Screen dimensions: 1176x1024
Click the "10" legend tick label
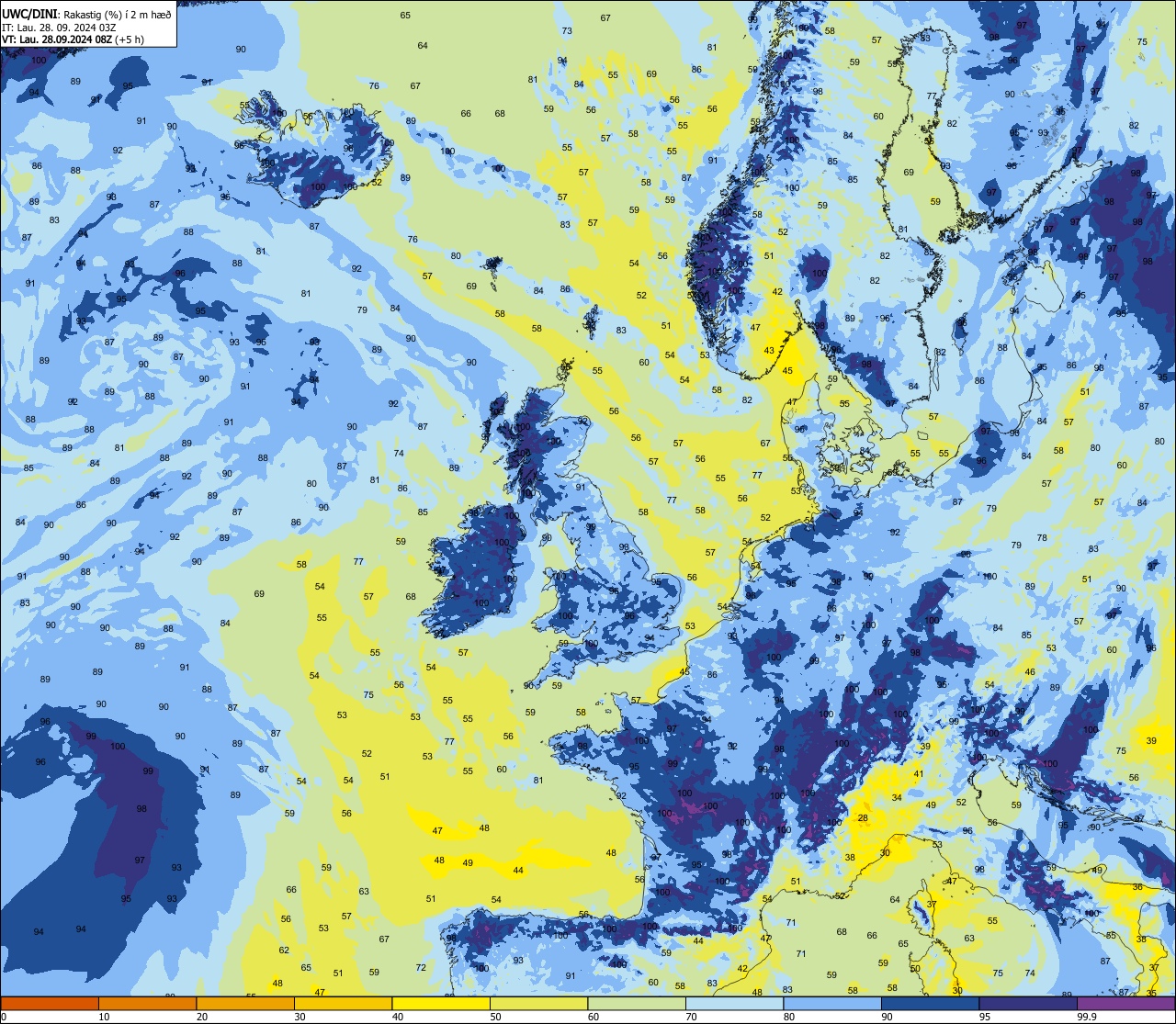104,1016
